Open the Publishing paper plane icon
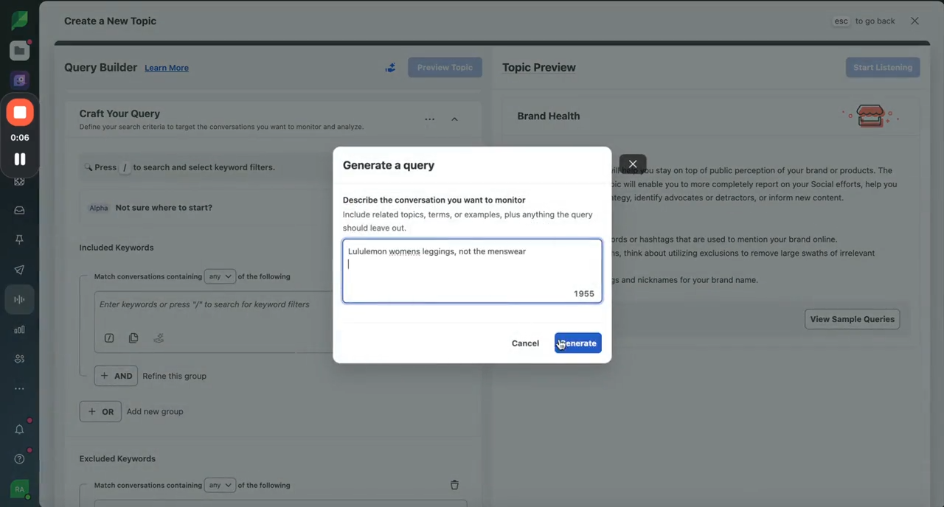This screenshot has width=944, height=507. tap(19, 270)
